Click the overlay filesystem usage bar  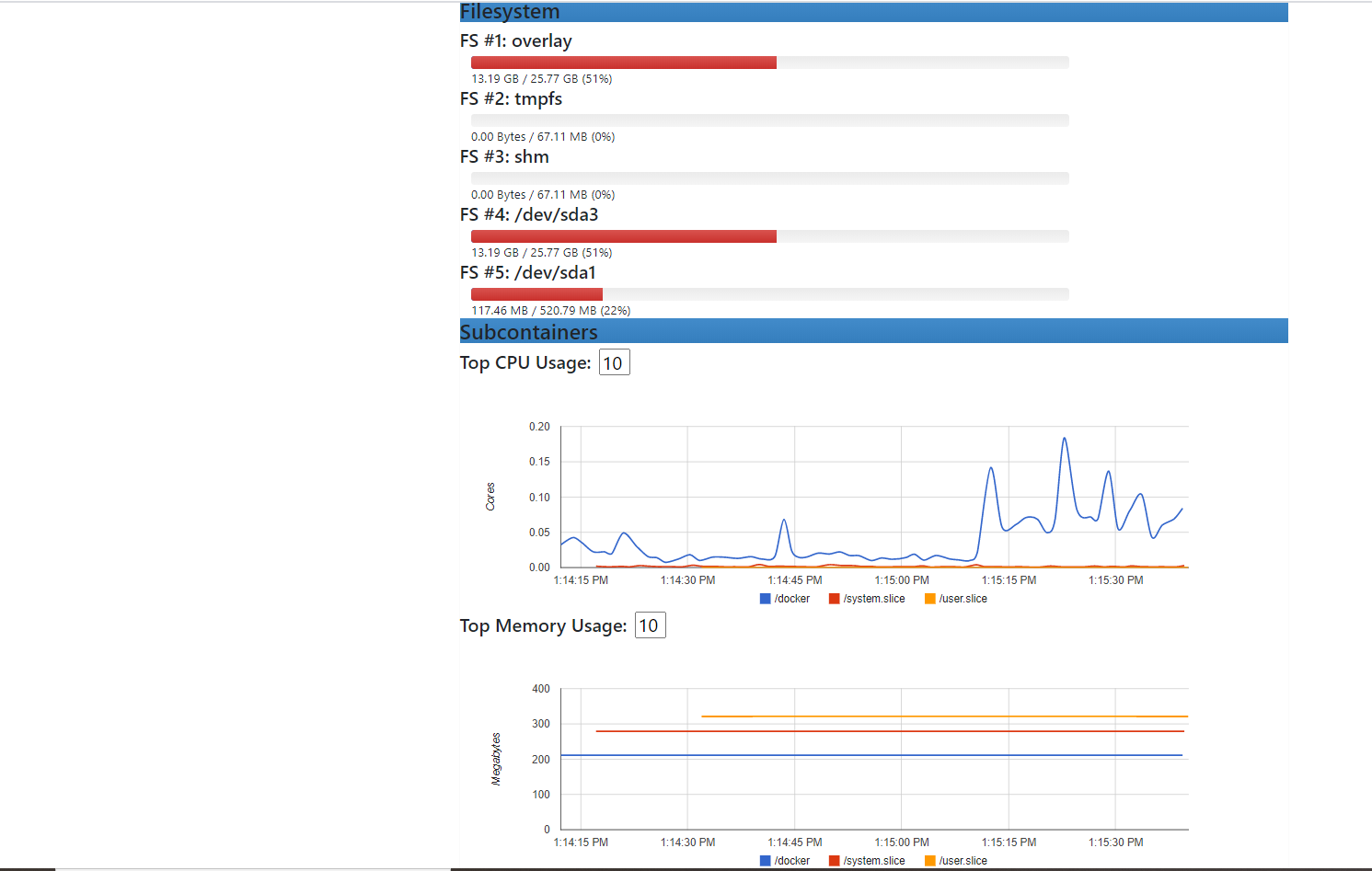623,62
